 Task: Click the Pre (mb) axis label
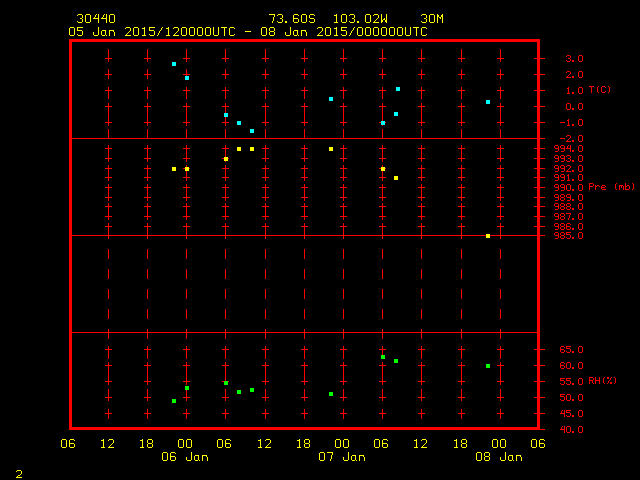(x=611, y=187)
